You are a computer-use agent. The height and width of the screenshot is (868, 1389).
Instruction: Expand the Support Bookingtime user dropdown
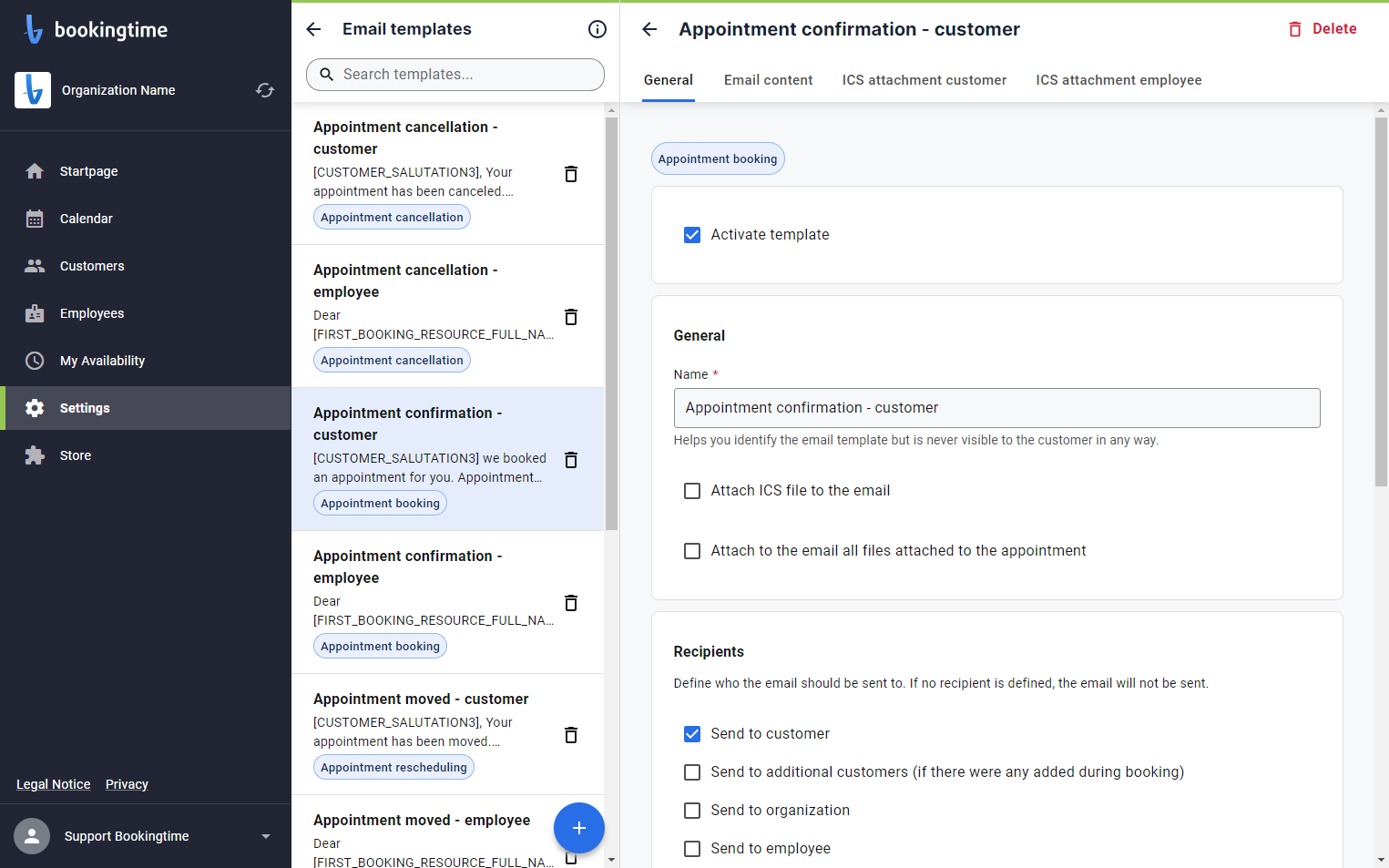[266, 836]
